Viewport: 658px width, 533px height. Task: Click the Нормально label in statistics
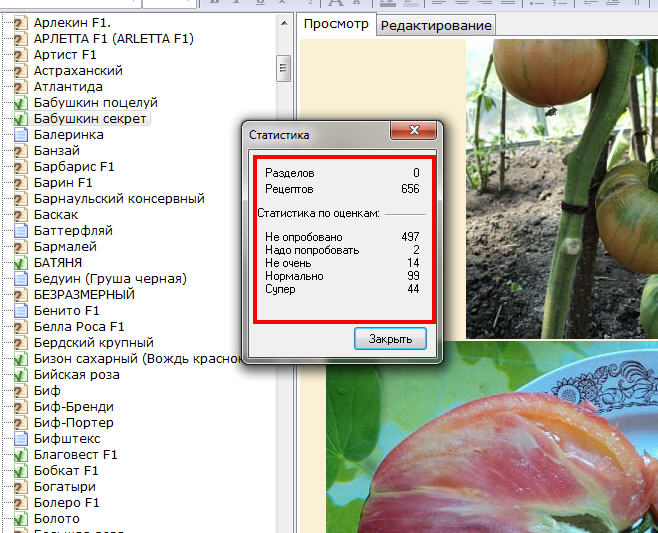point(294,276)
